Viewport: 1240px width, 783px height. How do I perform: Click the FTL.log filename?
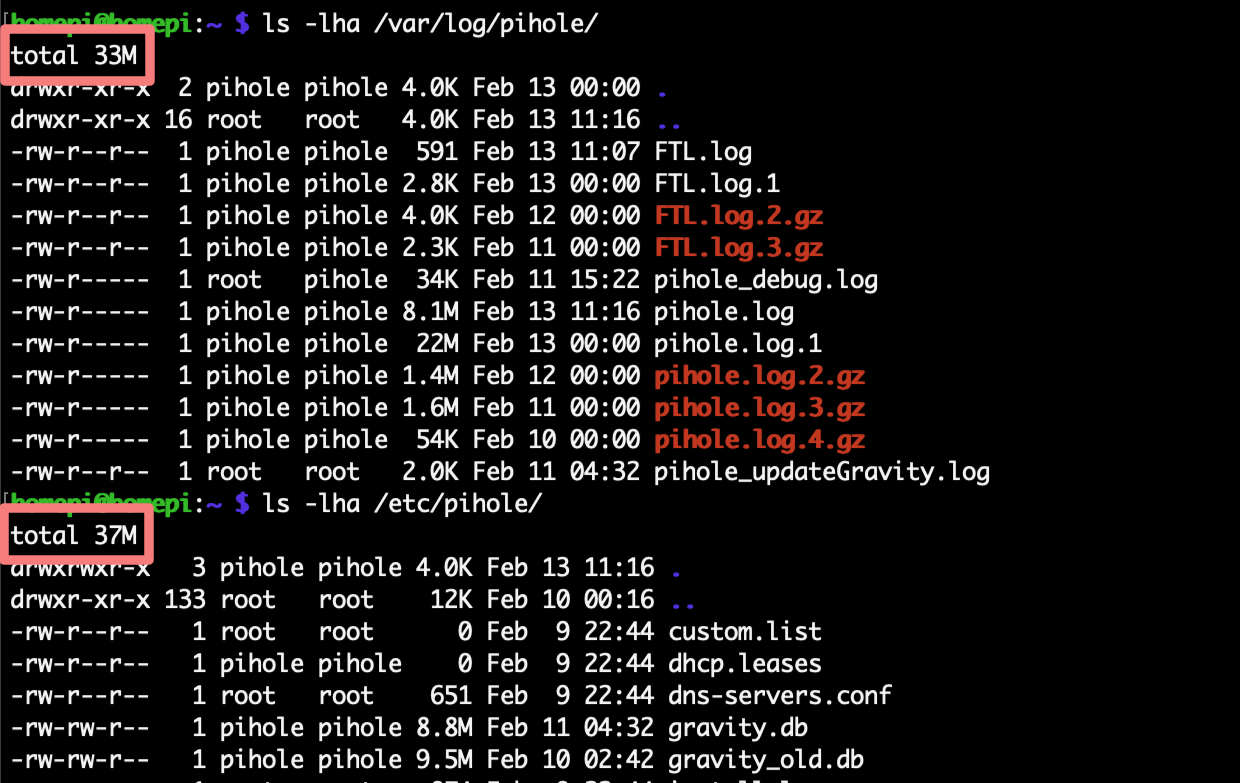pyautogui.click(x=703, y=152)
